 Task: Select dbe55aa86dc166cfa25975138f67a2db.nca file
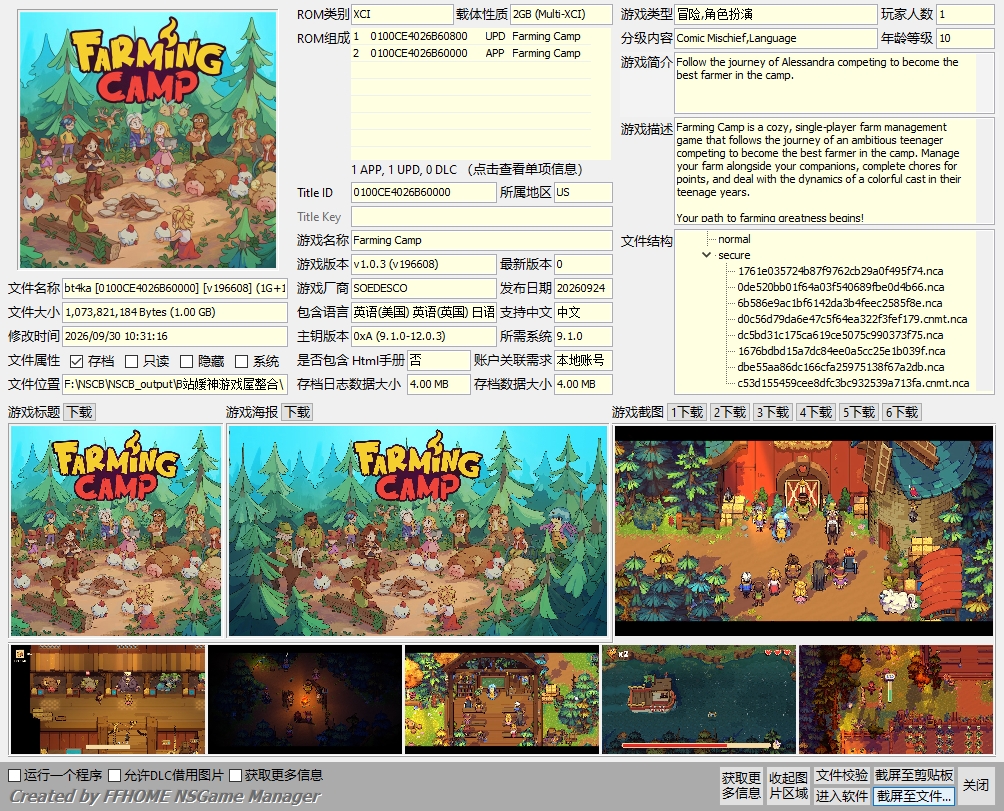tap(841, 367)
